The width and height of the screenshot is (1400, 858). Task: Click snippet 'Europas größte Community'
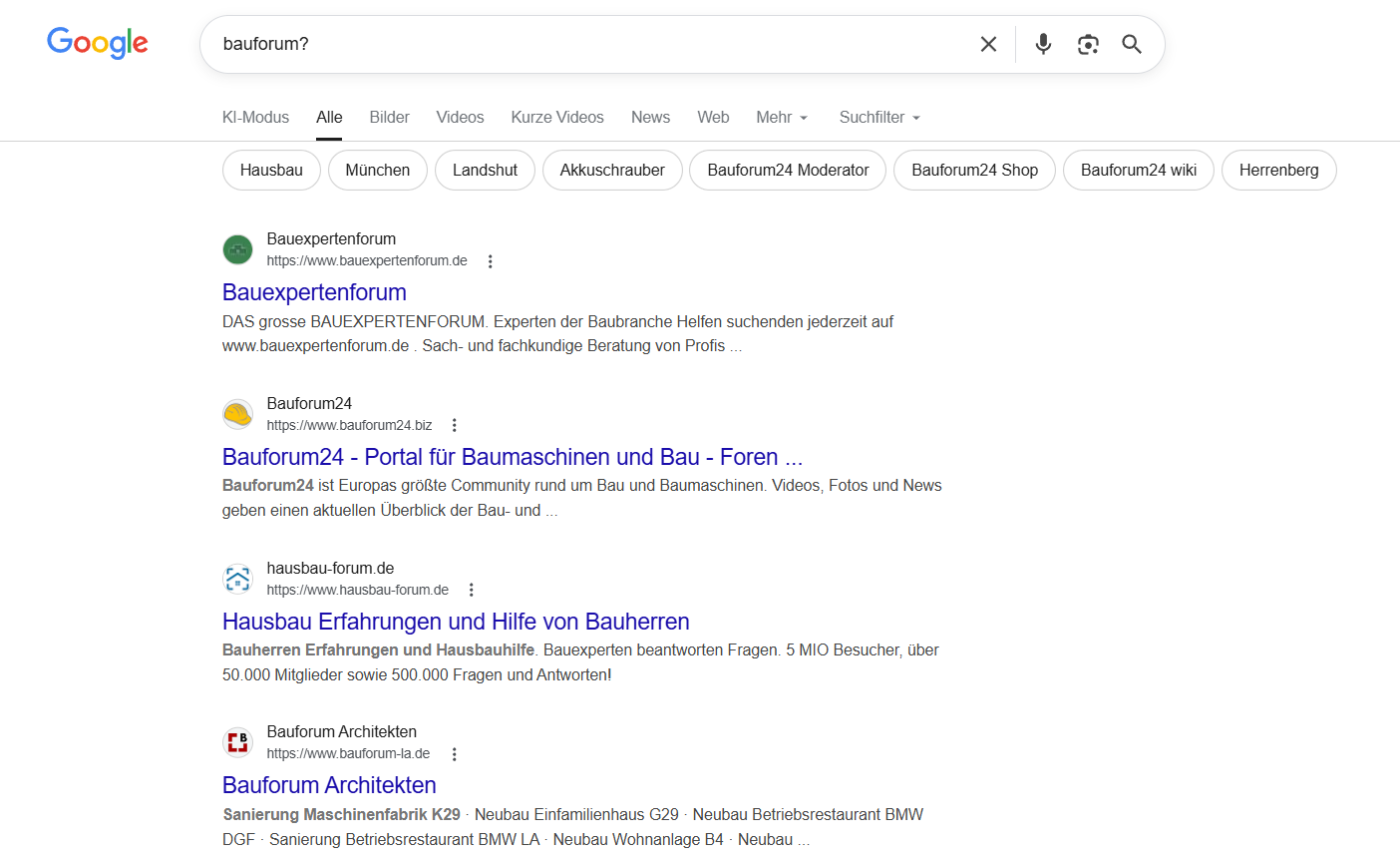tap(582, 498)
